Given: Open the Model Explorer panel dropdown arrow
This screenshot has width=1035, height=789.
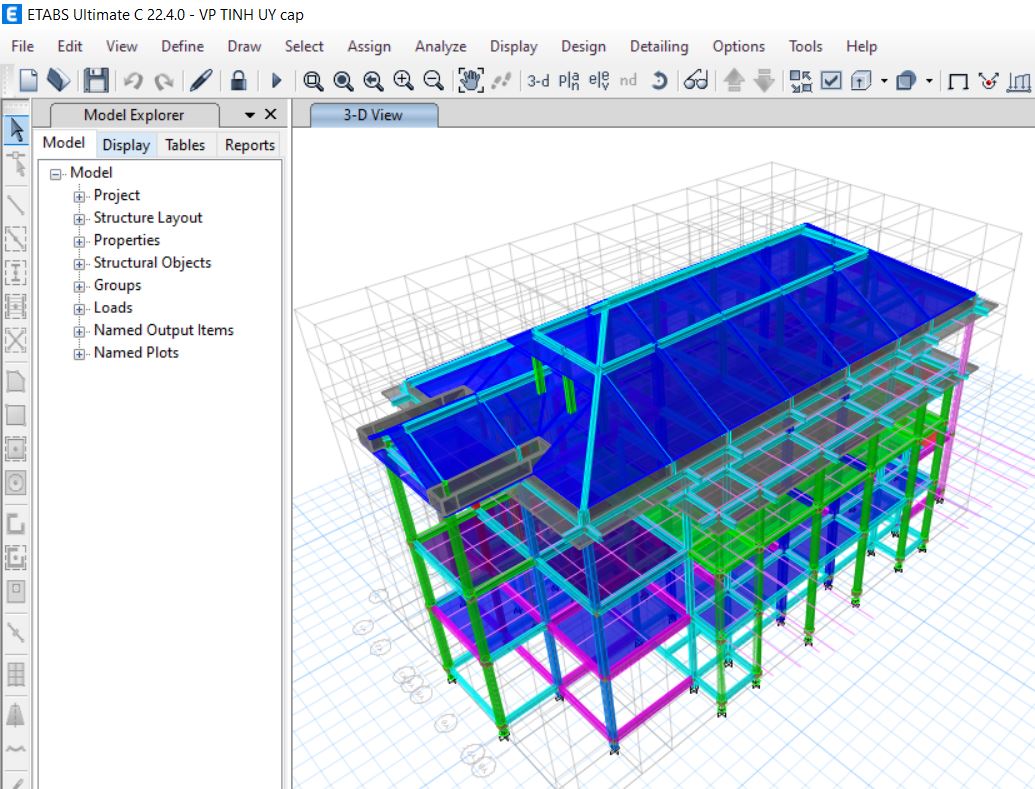Looking at the screenshot, I should tap(250, 115).
